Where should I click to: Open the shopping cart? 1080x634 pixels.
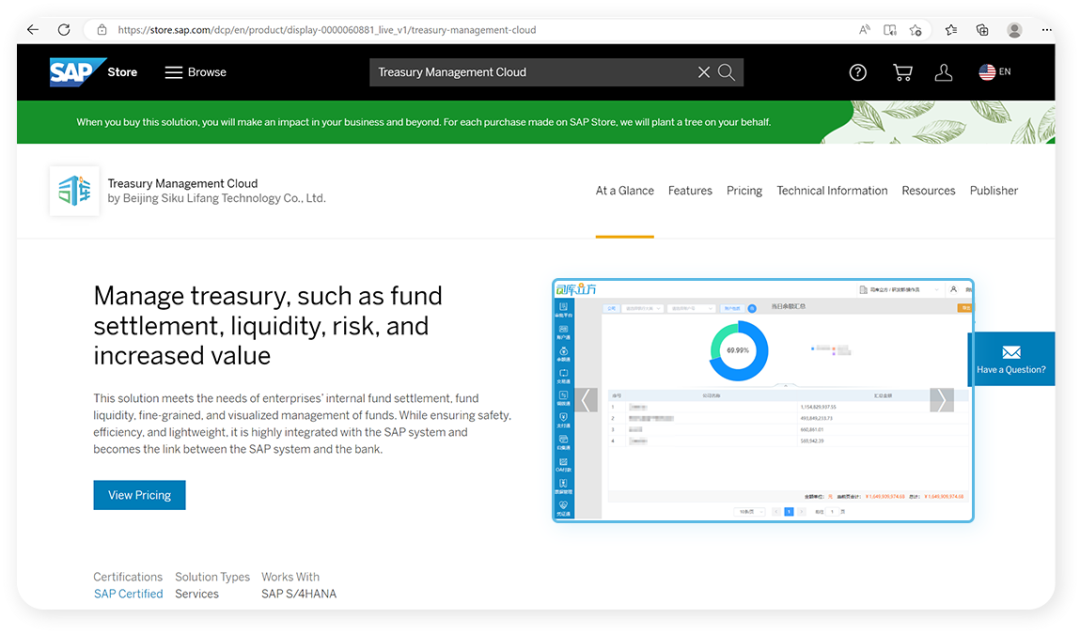902,72
